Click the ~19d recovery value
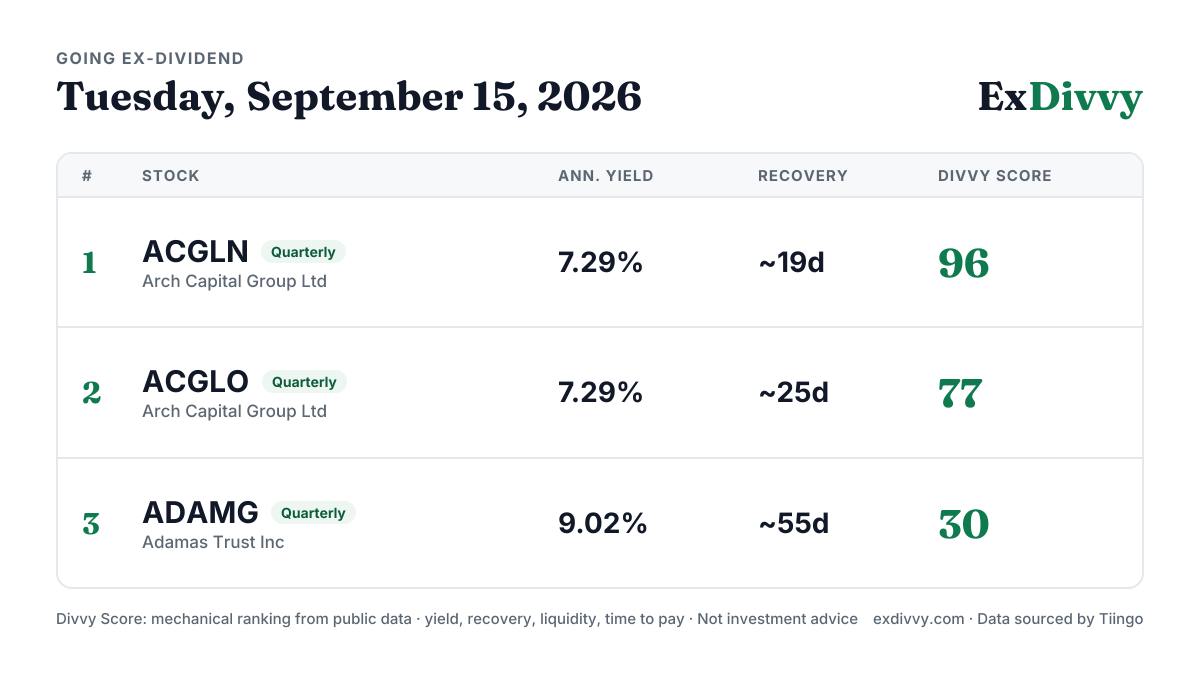This screenshot has height=675, width=1200. tap(791, 263)
